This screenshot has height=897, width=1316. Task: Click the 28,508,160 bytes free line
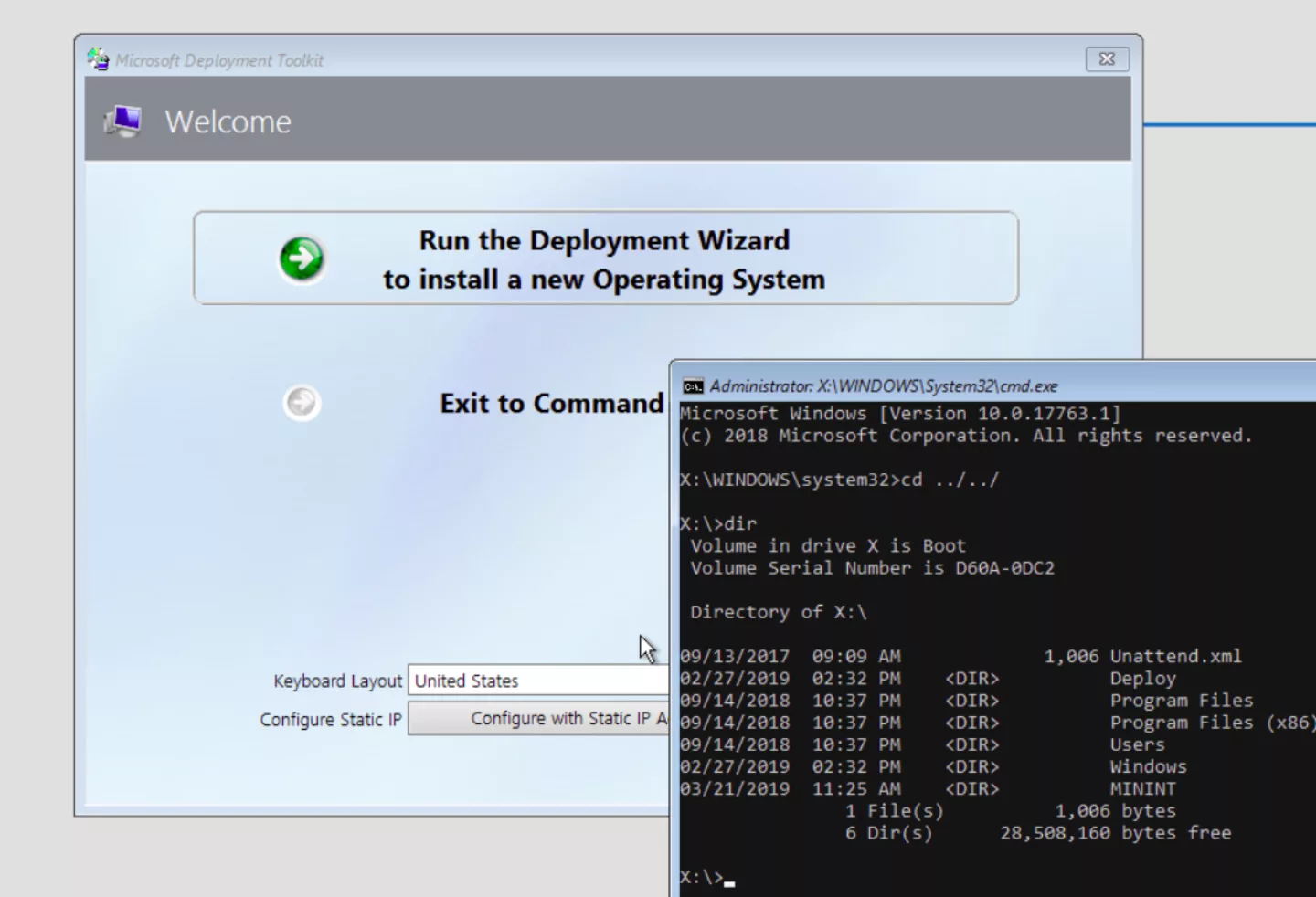pos(1115,833)
